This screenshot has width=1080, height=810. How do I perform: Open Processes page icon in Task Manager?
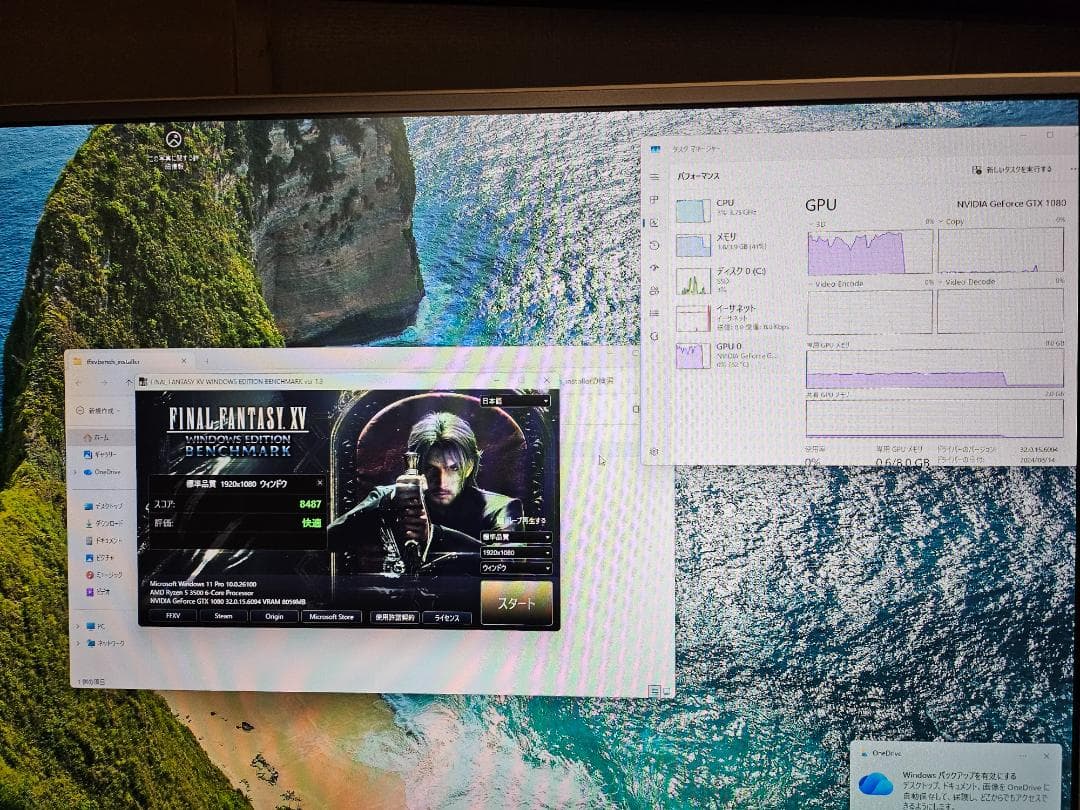(x=654, y=200)
